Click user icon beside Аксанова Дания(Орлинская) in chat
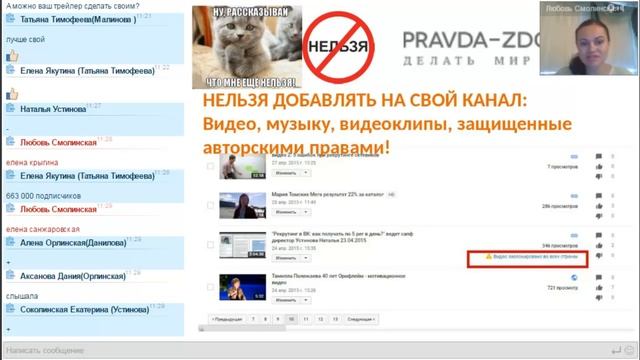Viewport: 640px width, 360px height. [x=11, y=275]
